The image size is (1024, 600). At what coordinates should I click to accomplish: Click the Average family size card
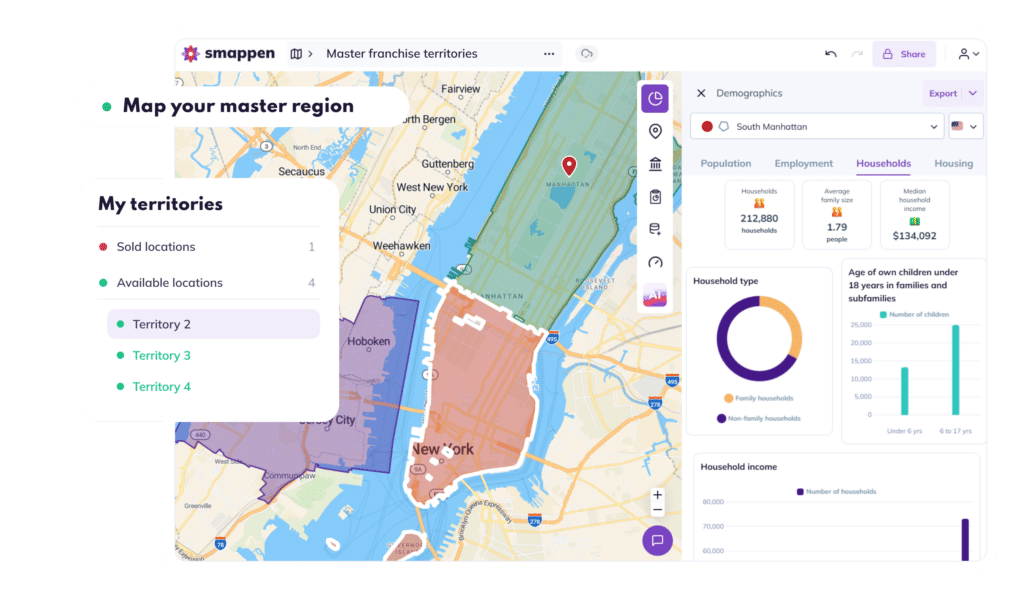[837, 214]
